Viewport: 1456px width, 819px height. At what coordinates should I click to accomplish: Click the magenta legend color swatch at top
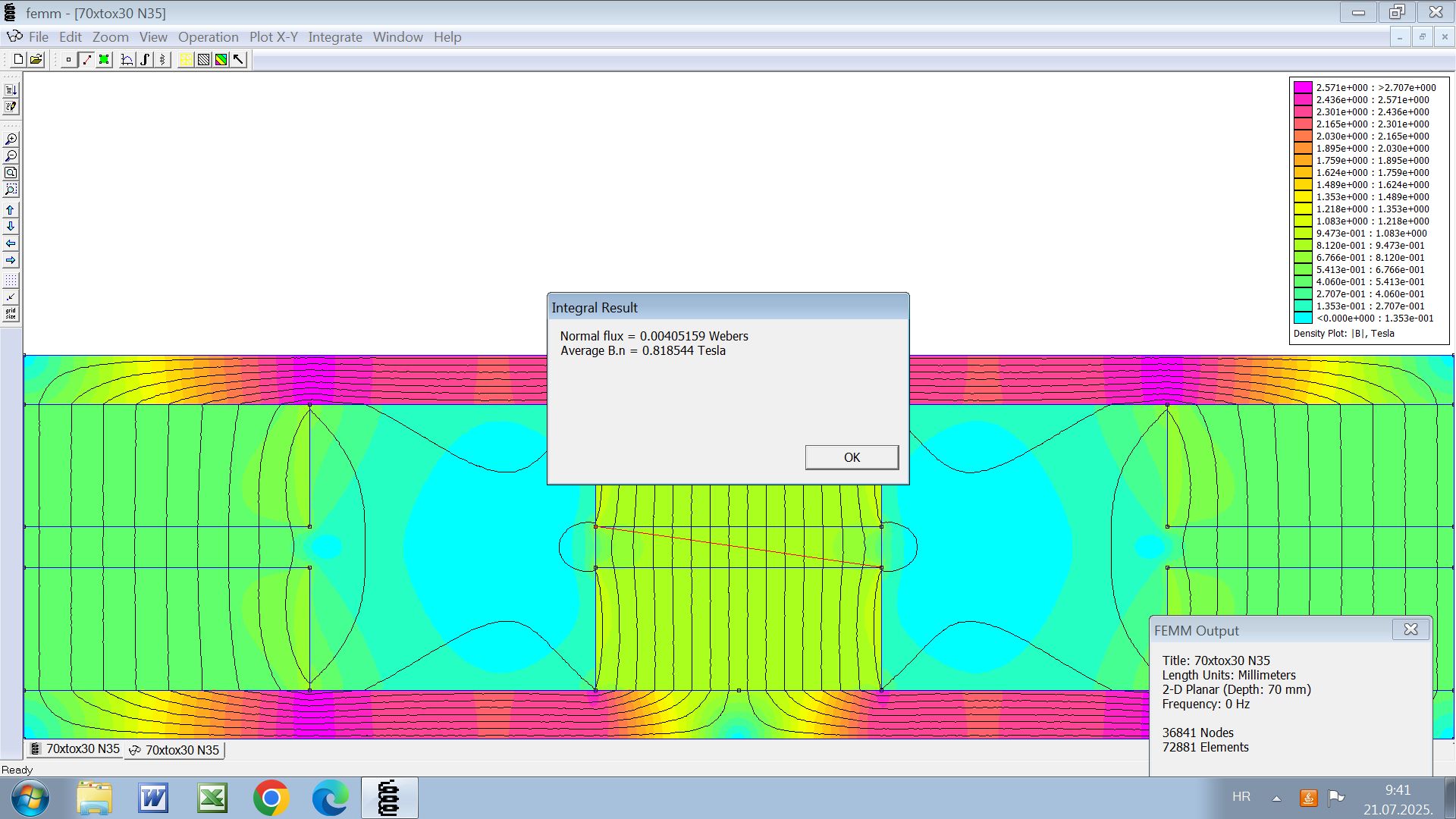click(x=1303, y=88)
